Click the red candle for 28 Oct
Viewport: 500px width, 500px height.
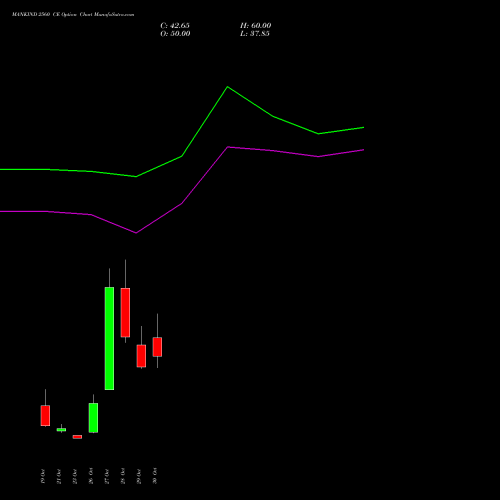point(125,313)
